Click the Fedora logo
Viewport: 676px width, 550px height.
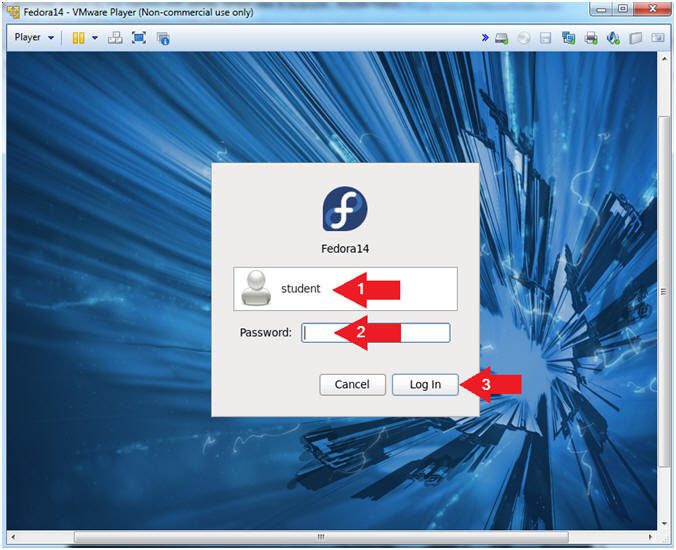pyautogui.click(x=345, y=209)
